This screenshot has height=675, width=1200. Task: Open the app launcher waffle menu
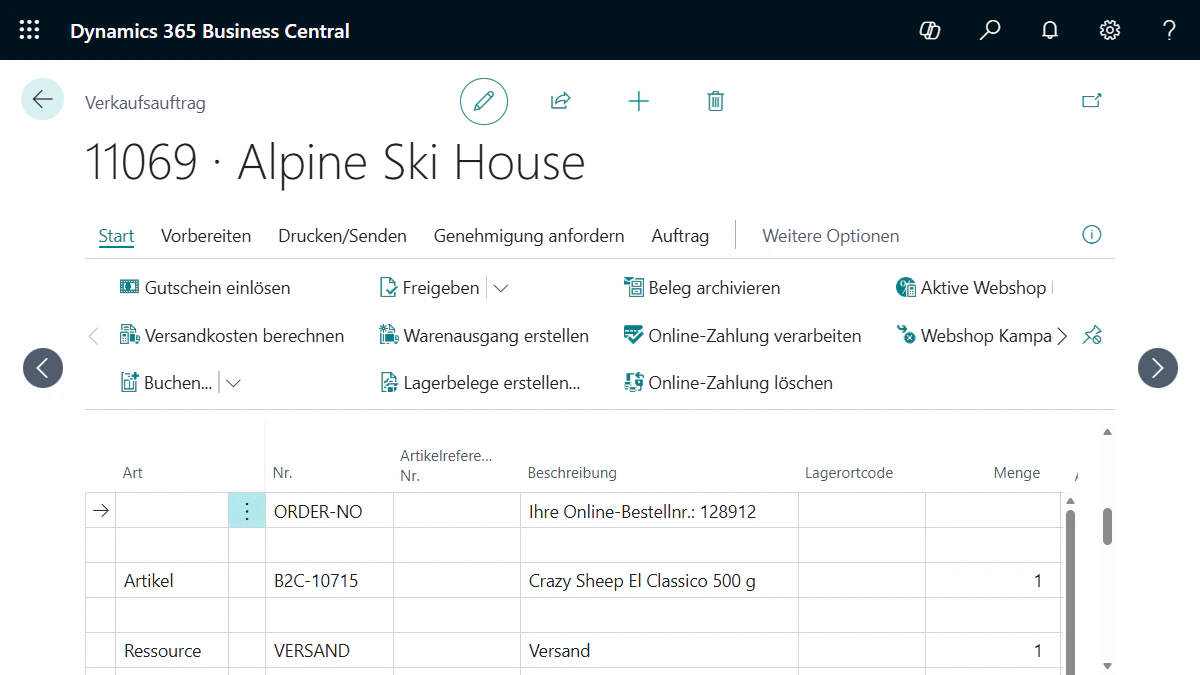tap(30, 30)
